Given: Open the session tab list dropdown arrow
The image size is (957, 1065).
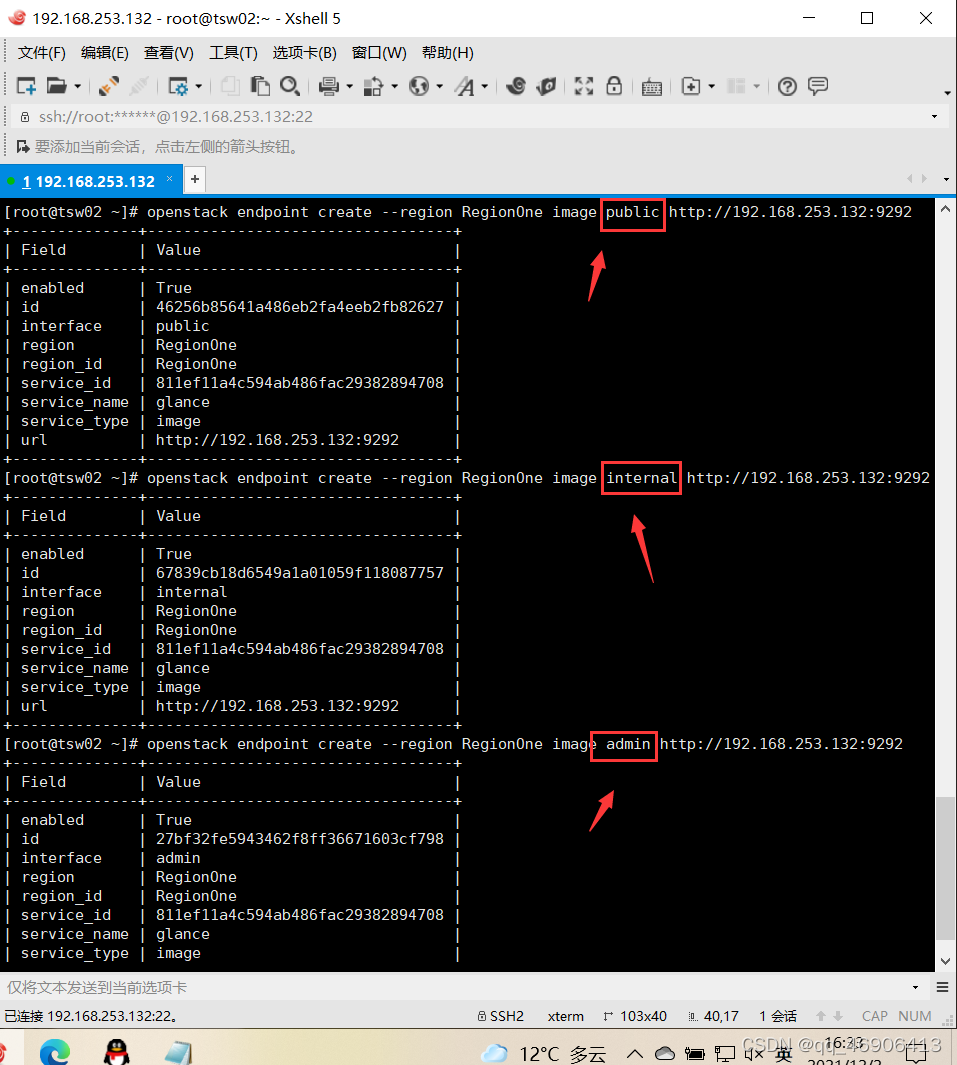Looking at the screenshot, I should 946,179.
